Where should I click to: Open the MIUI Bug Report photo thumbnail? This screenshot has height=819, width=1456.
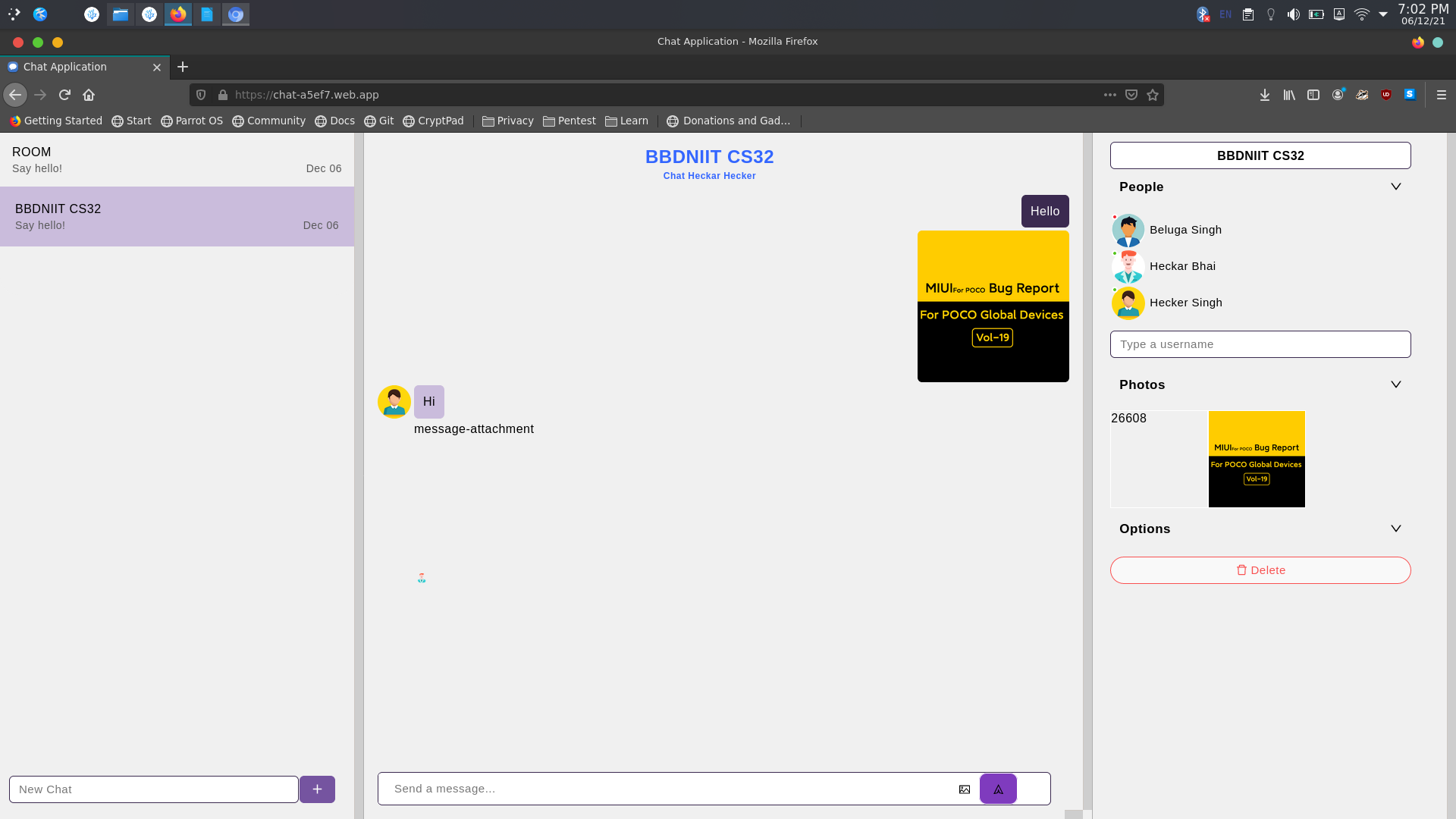pyautogui.click(x=1257, y=459)
